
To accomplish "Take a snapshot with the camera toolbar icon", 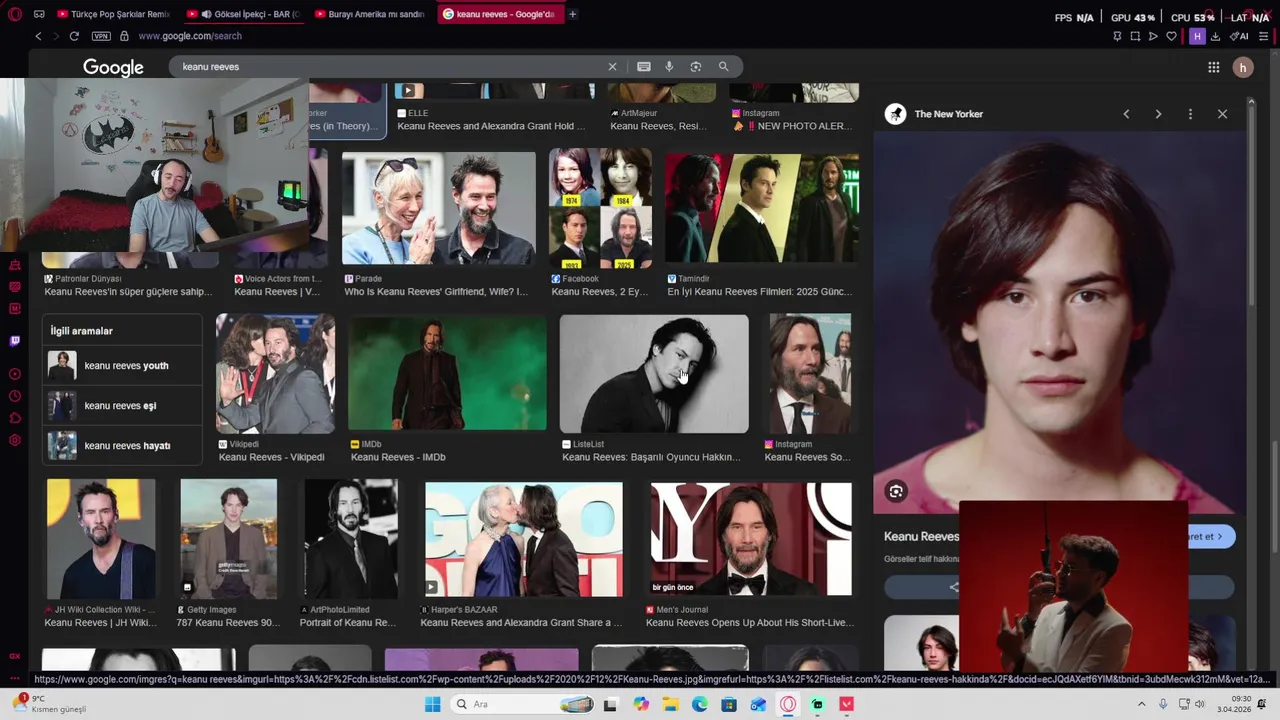I will (1135, 36).
